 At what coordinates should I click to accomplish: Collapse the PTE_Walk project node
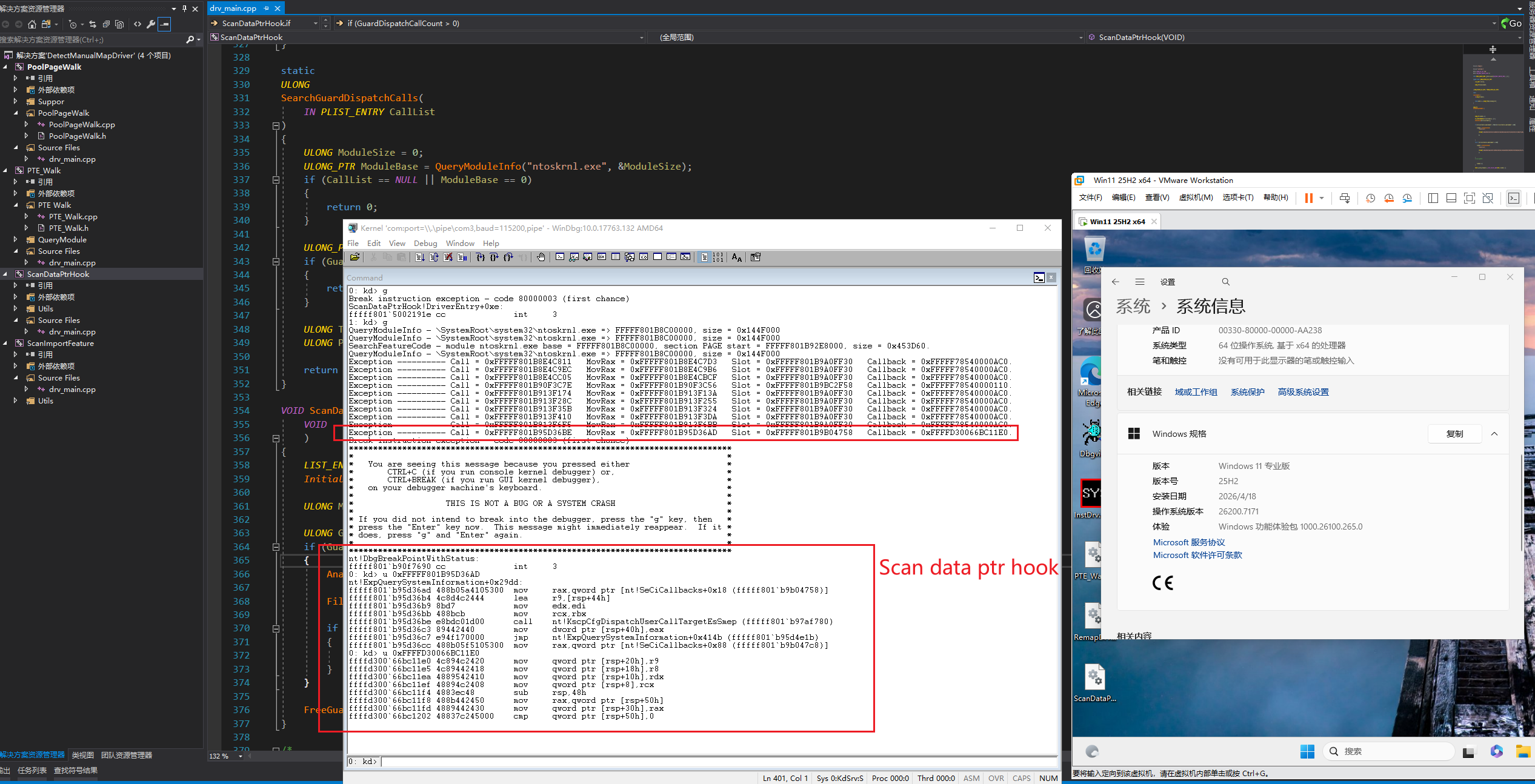click(5, 171)
